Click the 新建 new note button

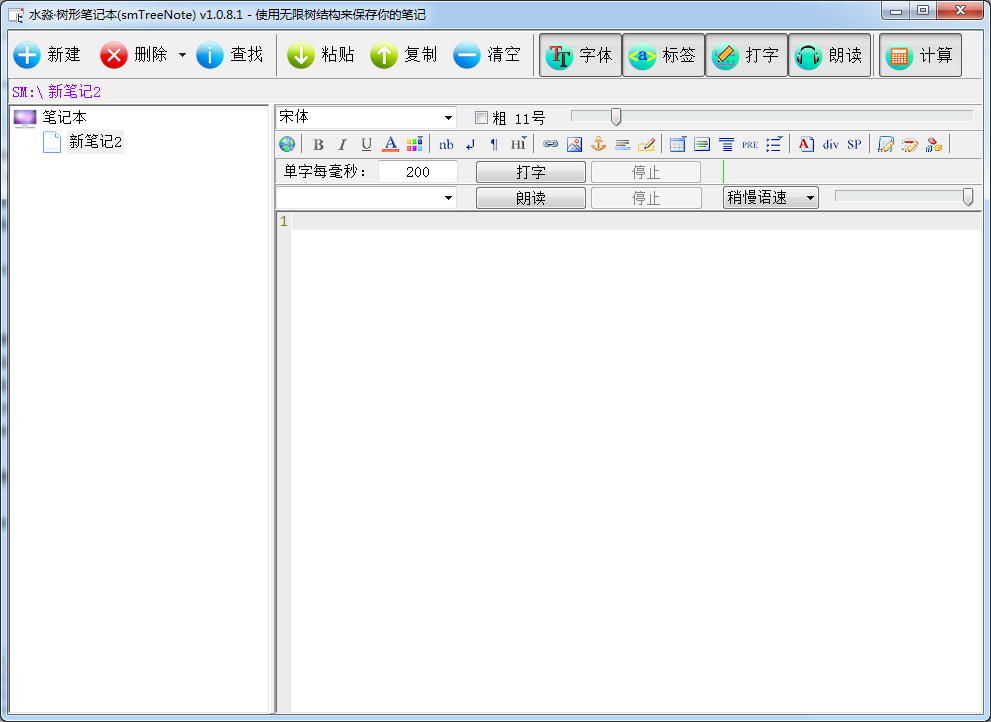[x=47, y=55]
